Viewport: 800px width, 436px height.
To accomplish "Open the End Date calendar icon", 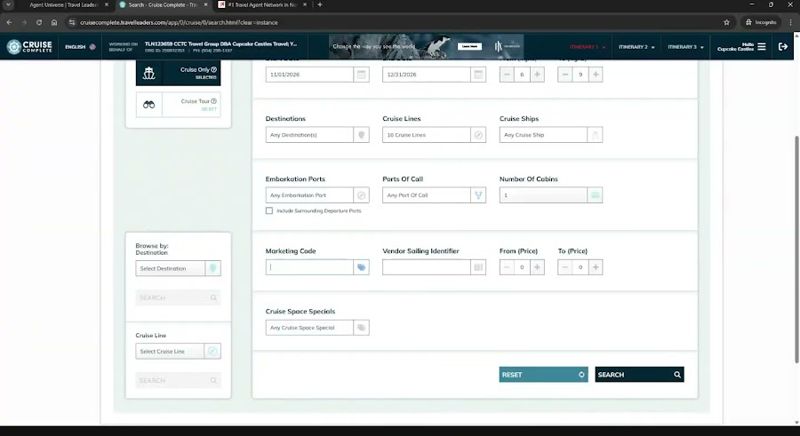I will pyautogui.click(x=478, y=74).
